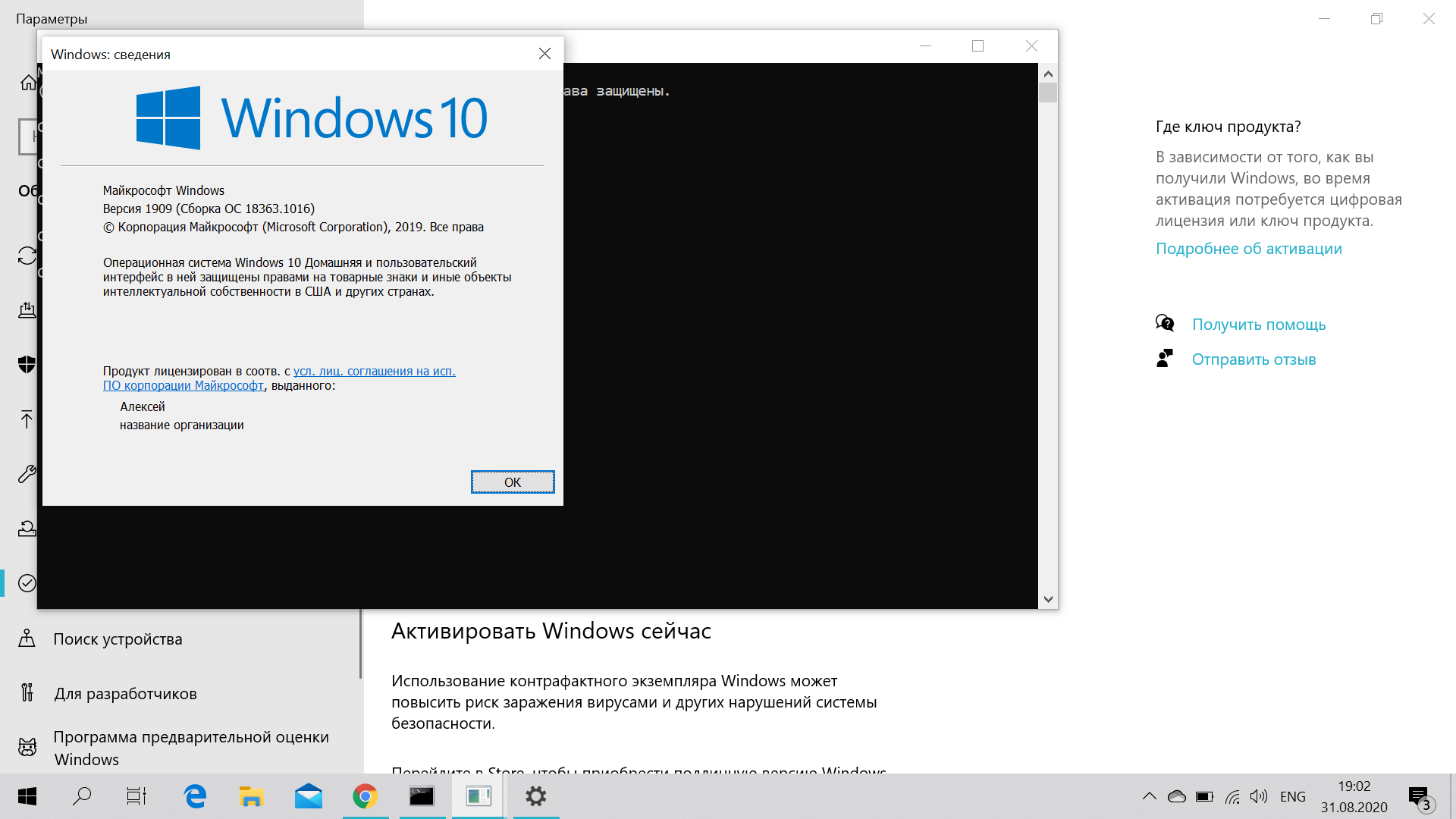Screen dimensions: 1456x819
Task: Switch to Settings gear on the taskbar
Action: pos(536,796)
